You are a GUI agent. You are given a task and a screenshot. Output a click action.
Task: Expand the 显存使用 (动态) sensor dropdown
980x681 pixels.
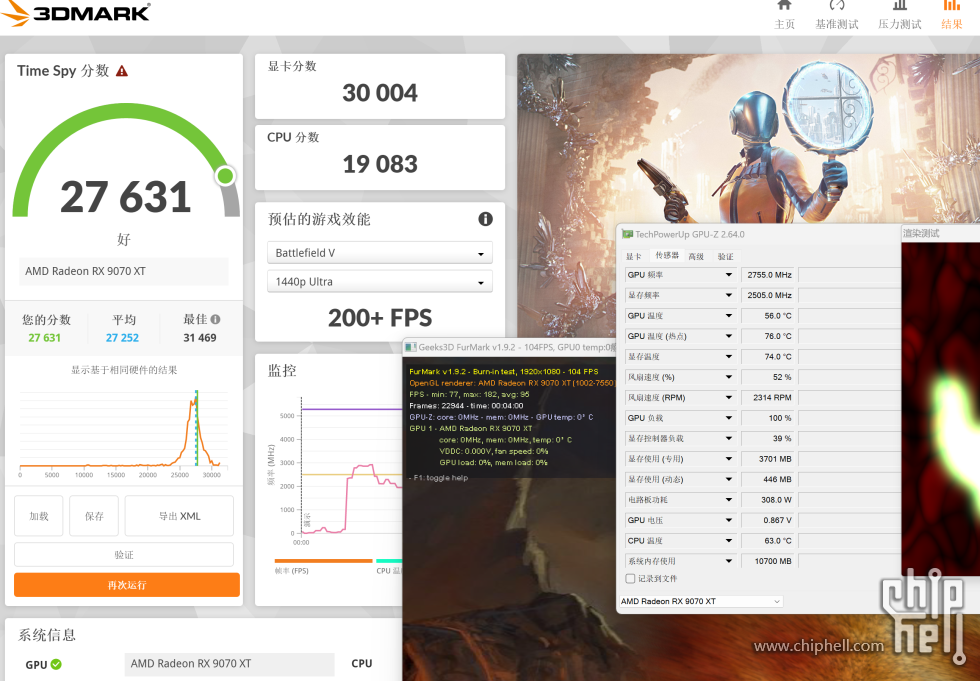coord(728,479)
